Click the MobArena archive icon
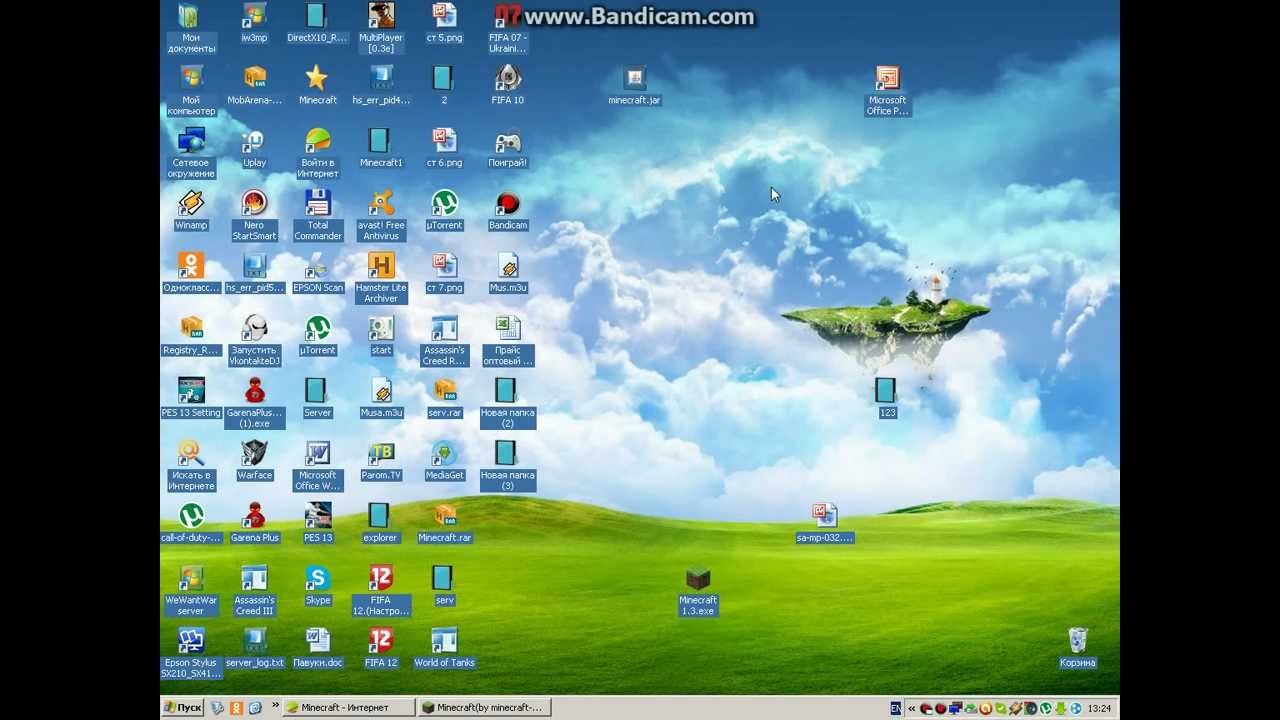 coord(254,78)
